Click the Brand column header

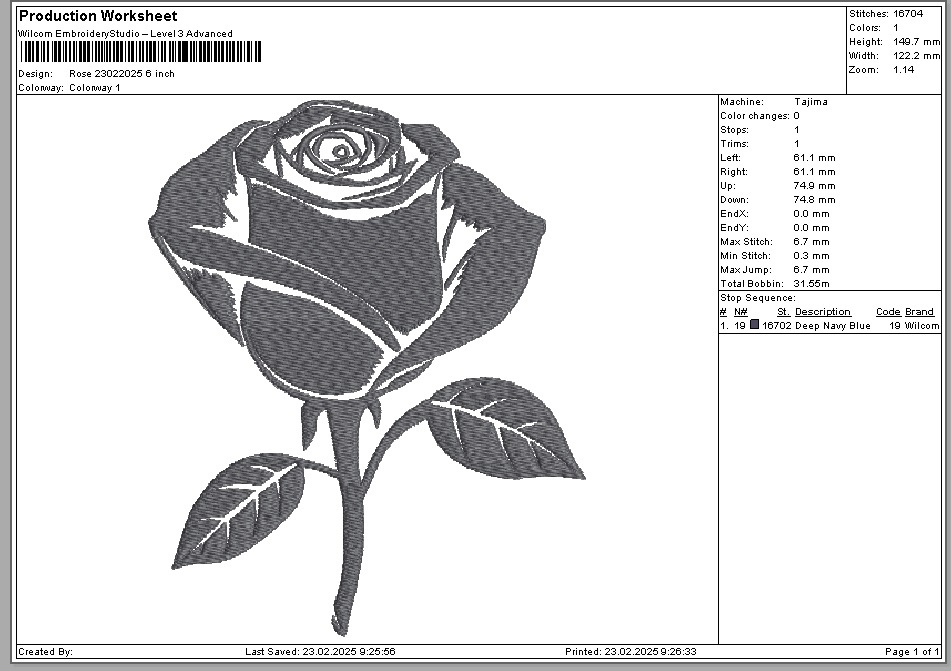click(x=919, y=312)
